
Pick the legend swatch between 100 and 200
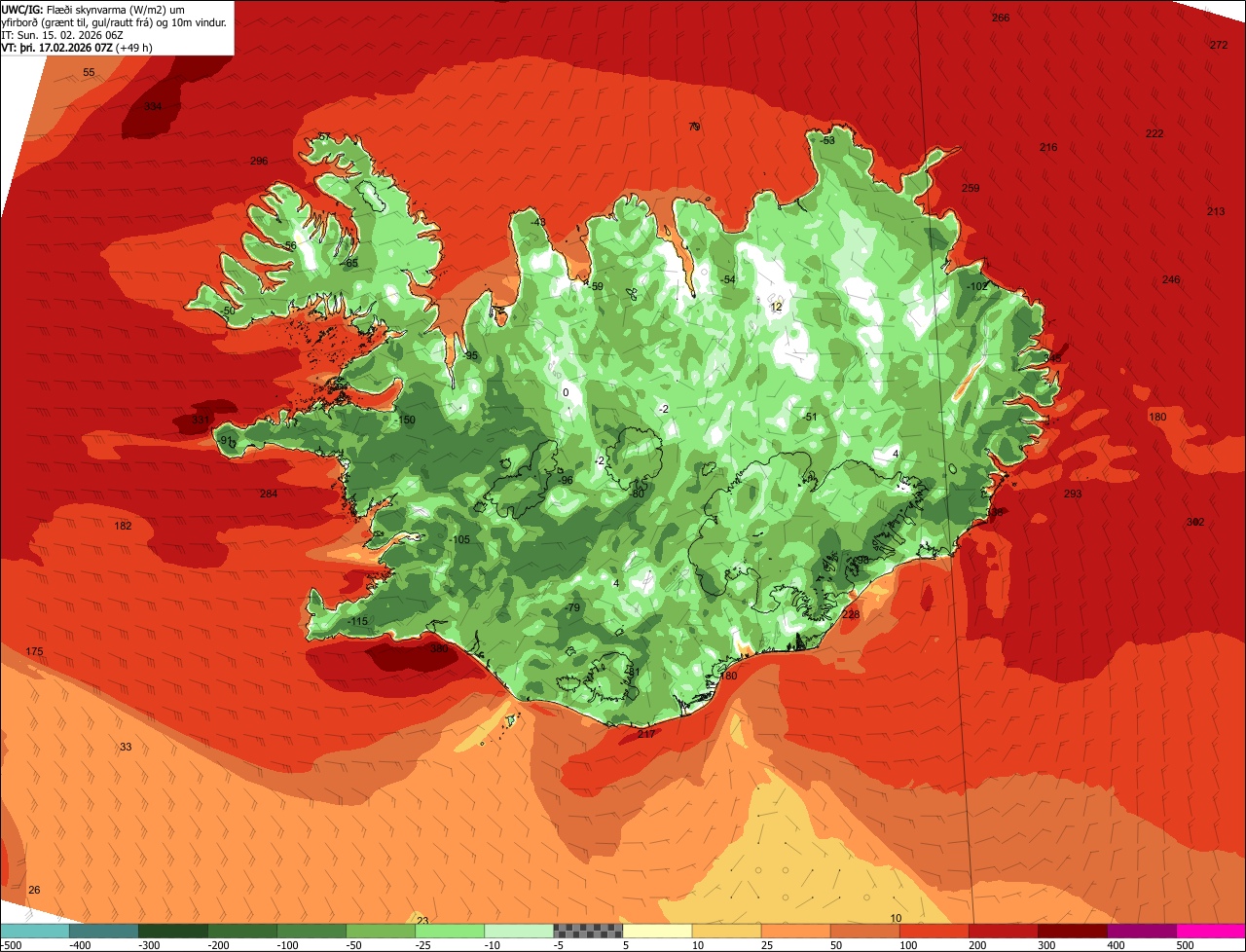pyautogui.click(x=934, y=932)
